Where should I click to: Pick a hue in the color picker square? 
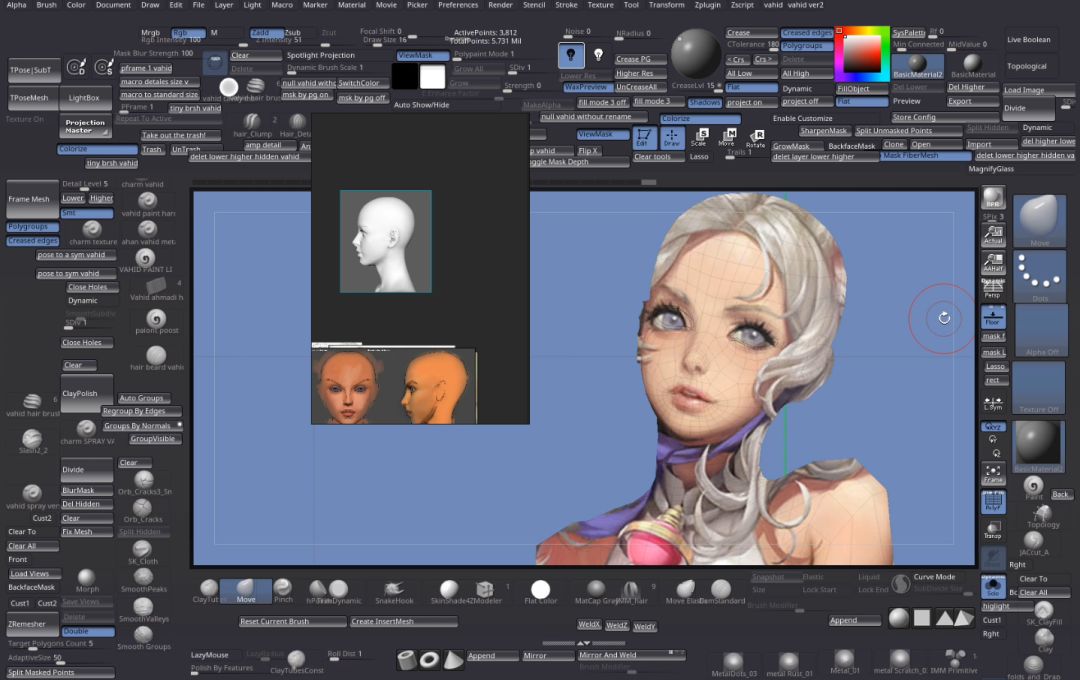point(862,54)
